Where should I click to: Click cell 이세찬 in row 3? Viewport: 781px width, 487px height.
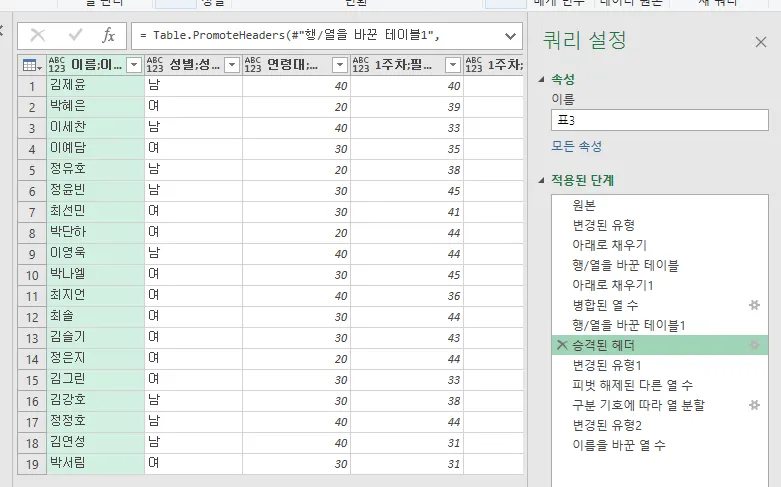95,127
